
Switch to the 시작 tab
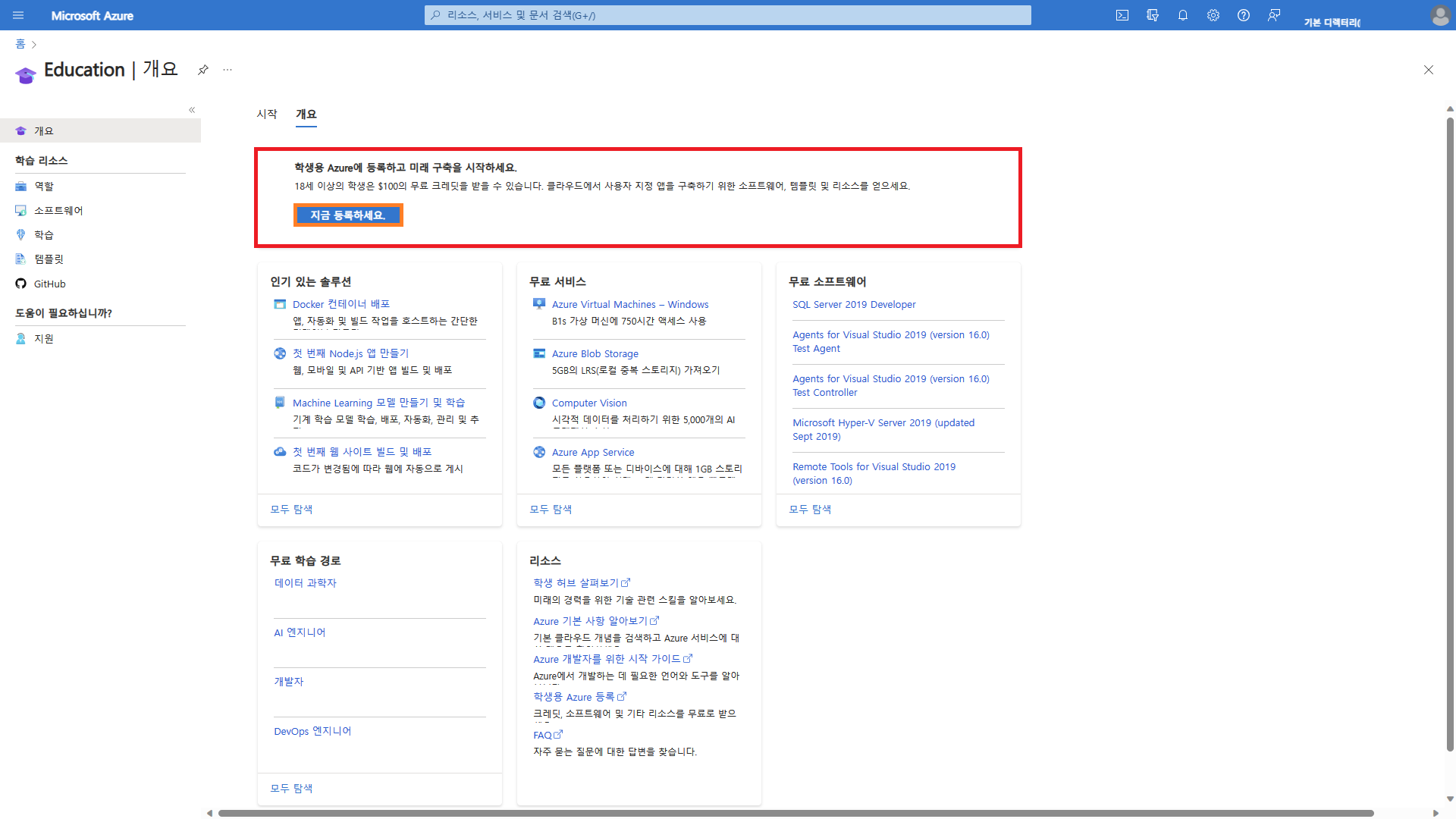(267, 114)
